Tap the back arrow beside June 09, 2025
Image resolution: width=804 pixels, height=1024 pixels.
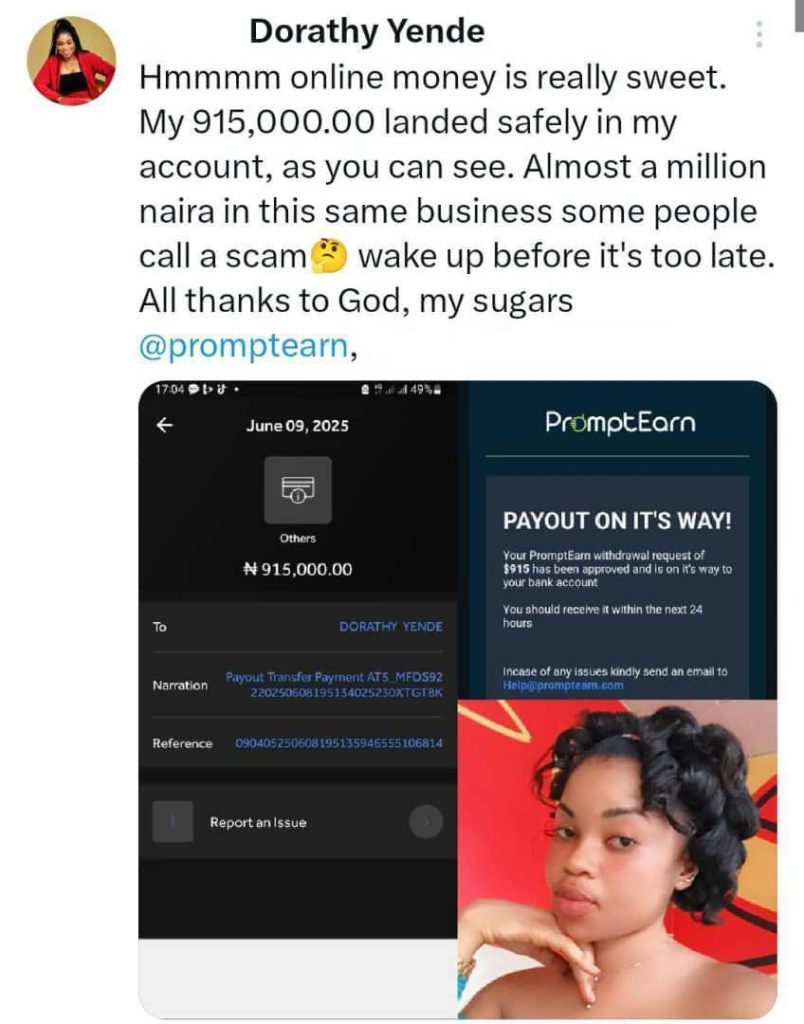165,425
